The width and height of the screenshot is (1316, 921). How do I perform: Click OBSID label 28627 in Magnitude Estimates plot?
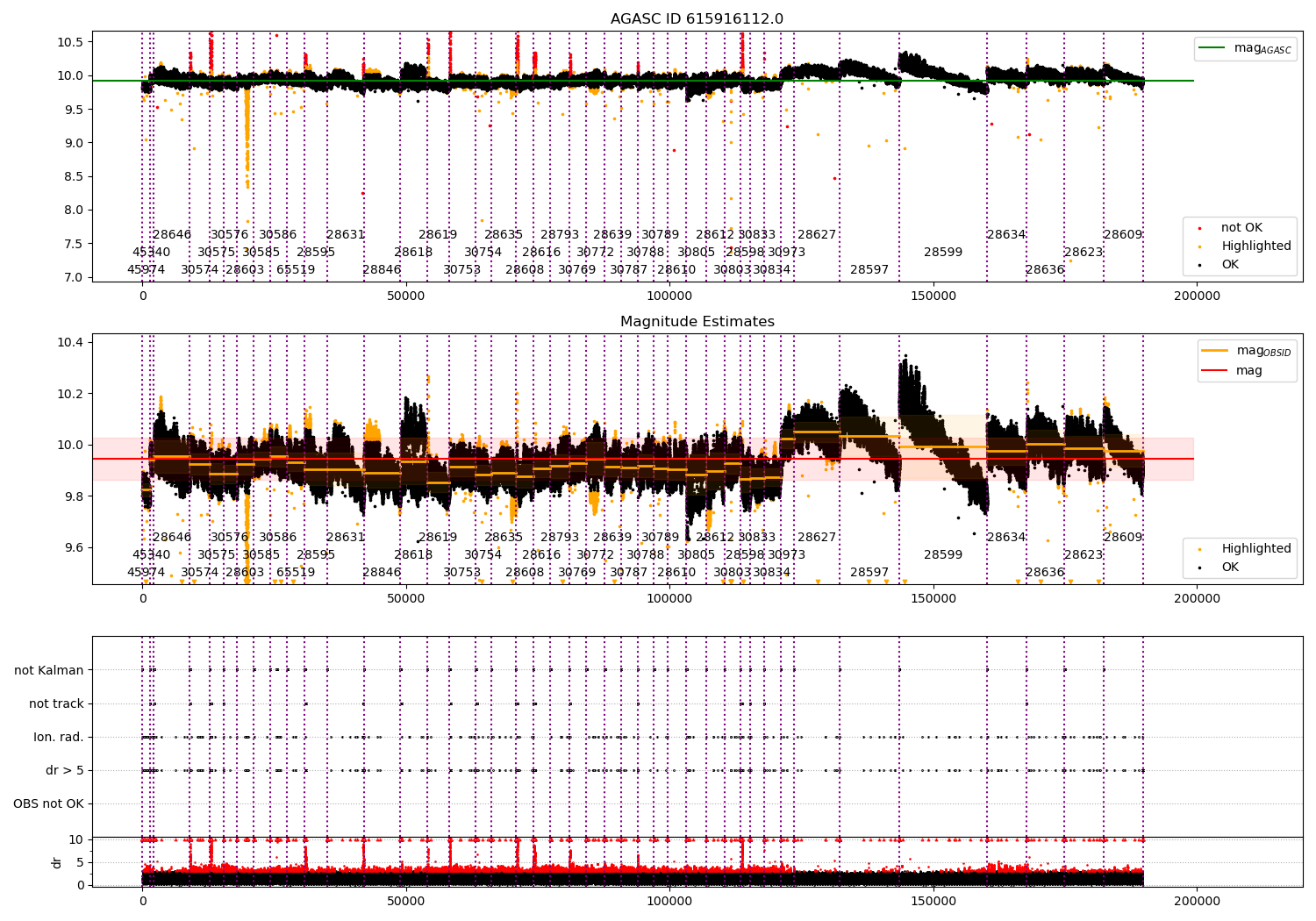tap(817, 538)
